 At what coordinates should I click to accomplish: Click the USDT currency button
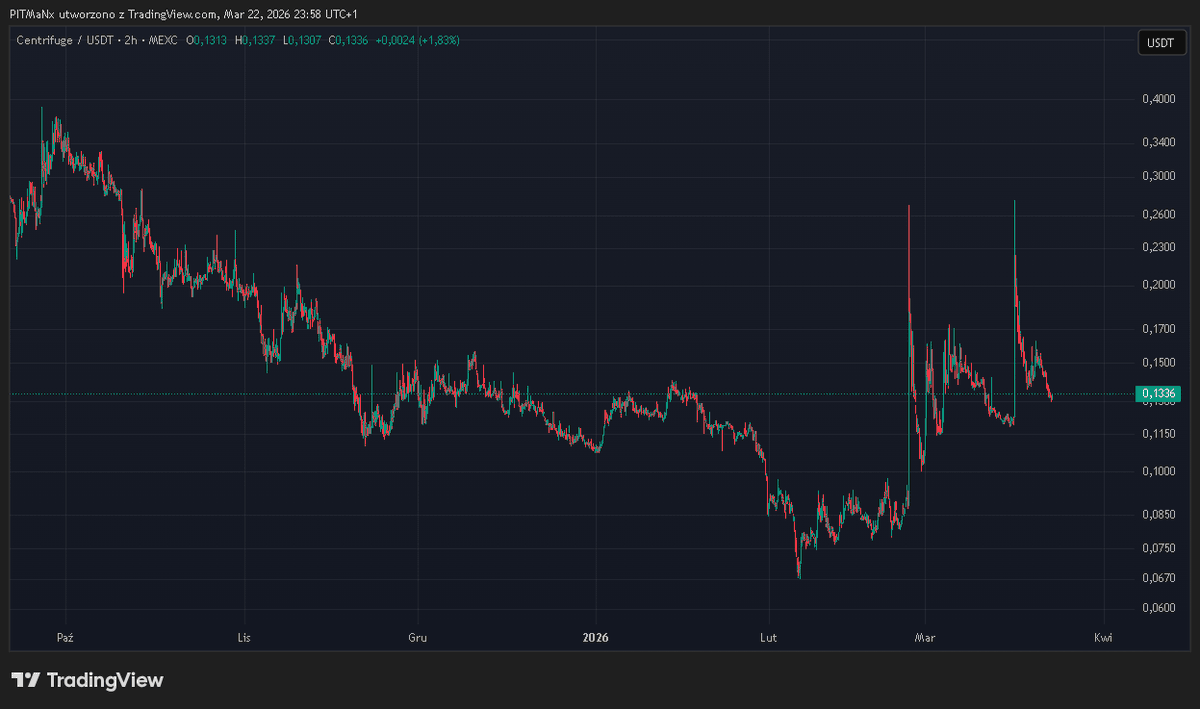[1160, 43]
